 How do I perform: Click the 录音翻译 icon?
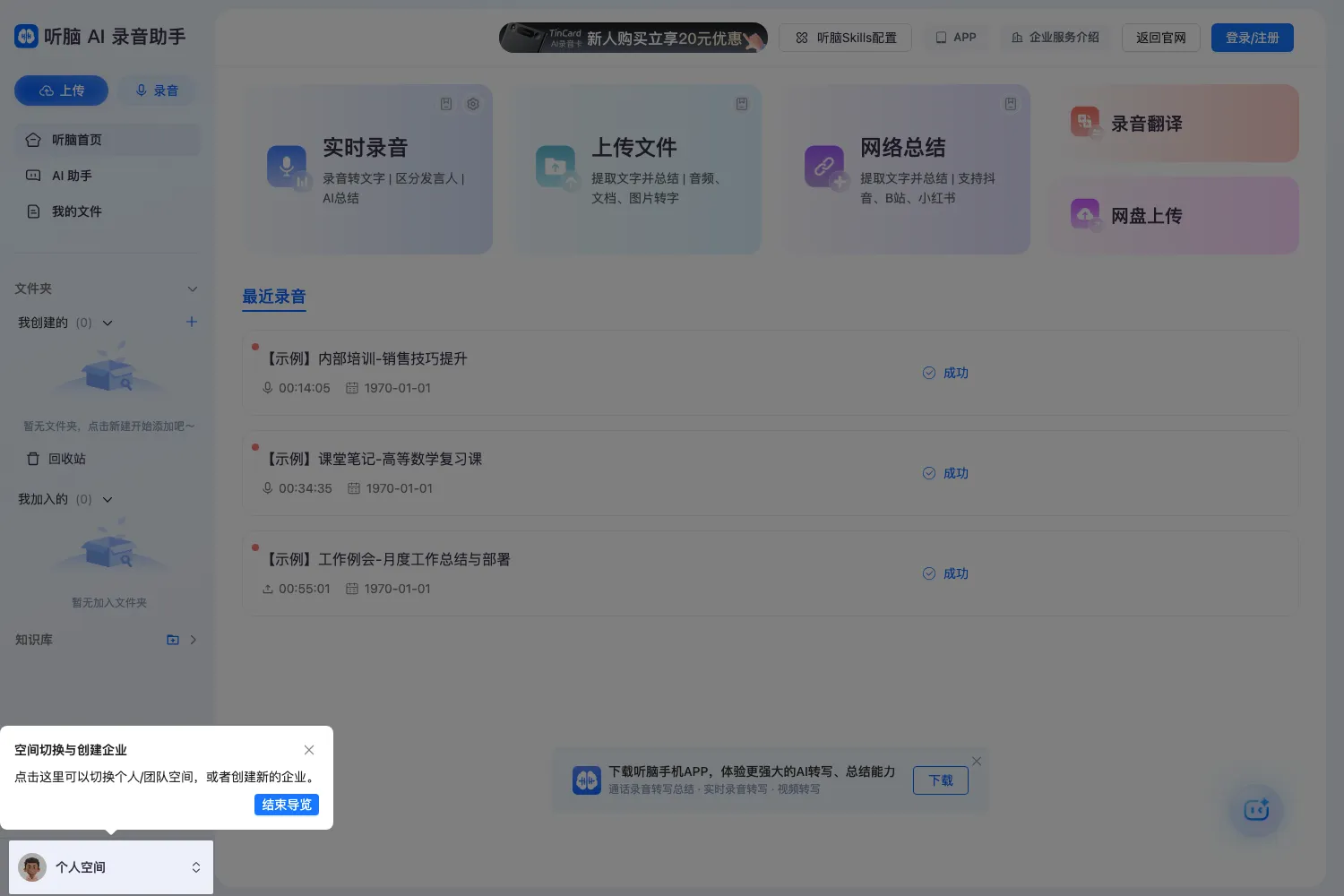click(1086, 122)
